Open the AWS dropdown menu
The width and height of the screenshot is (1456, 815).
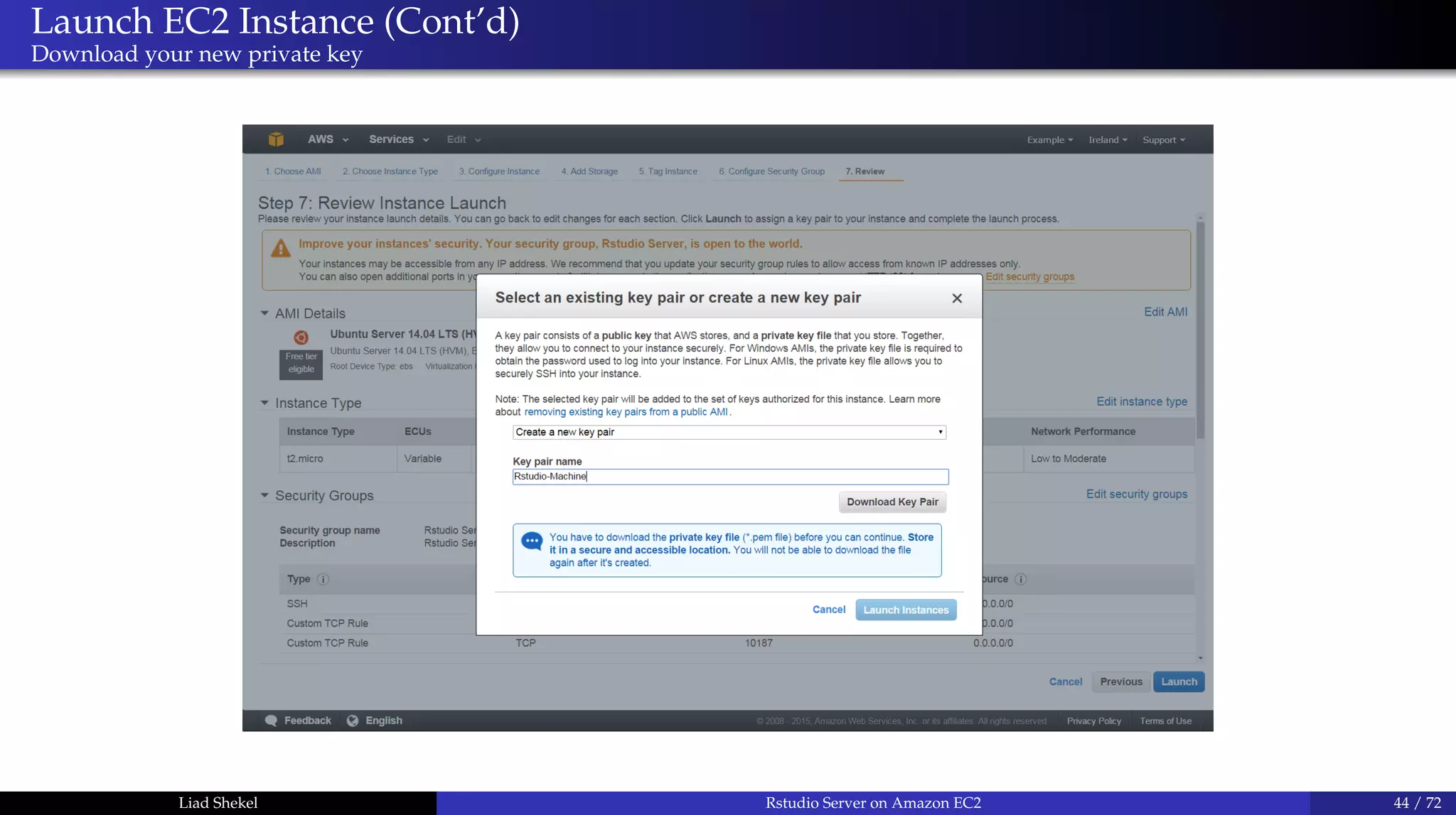click(x=328, y=139)
